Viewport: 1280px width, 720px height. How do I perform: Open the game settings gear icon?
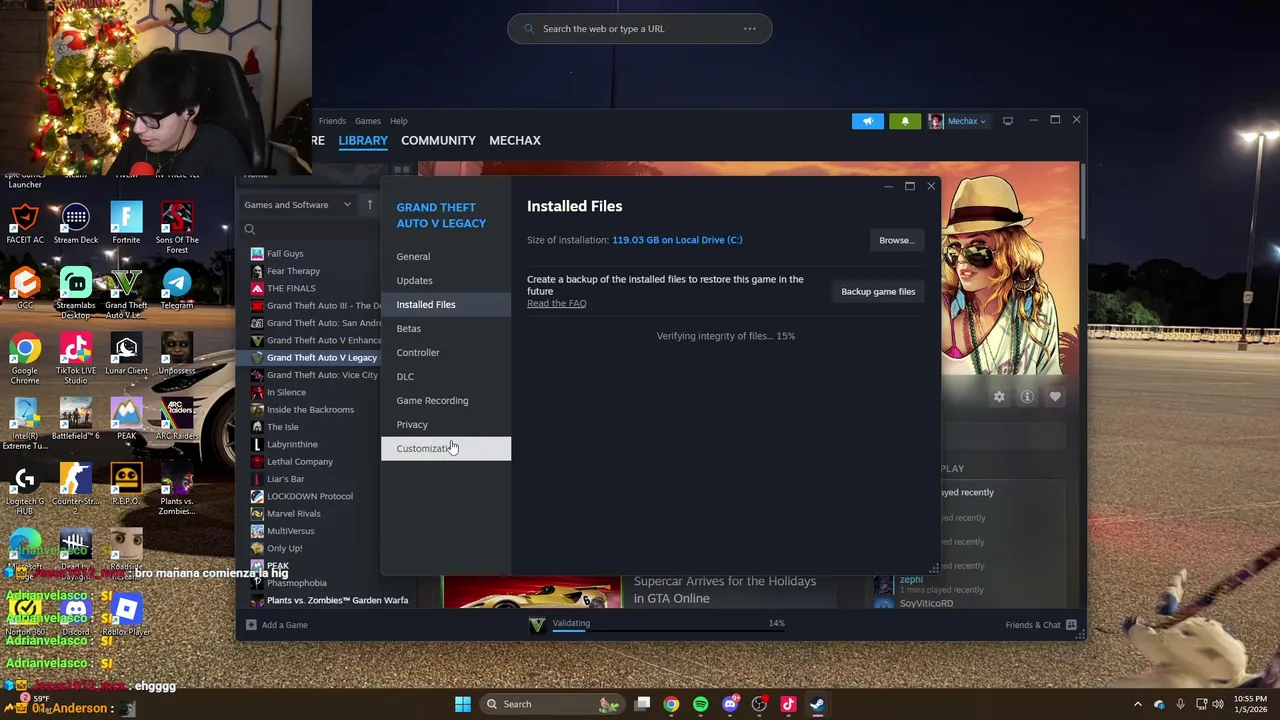click(999, 397)
